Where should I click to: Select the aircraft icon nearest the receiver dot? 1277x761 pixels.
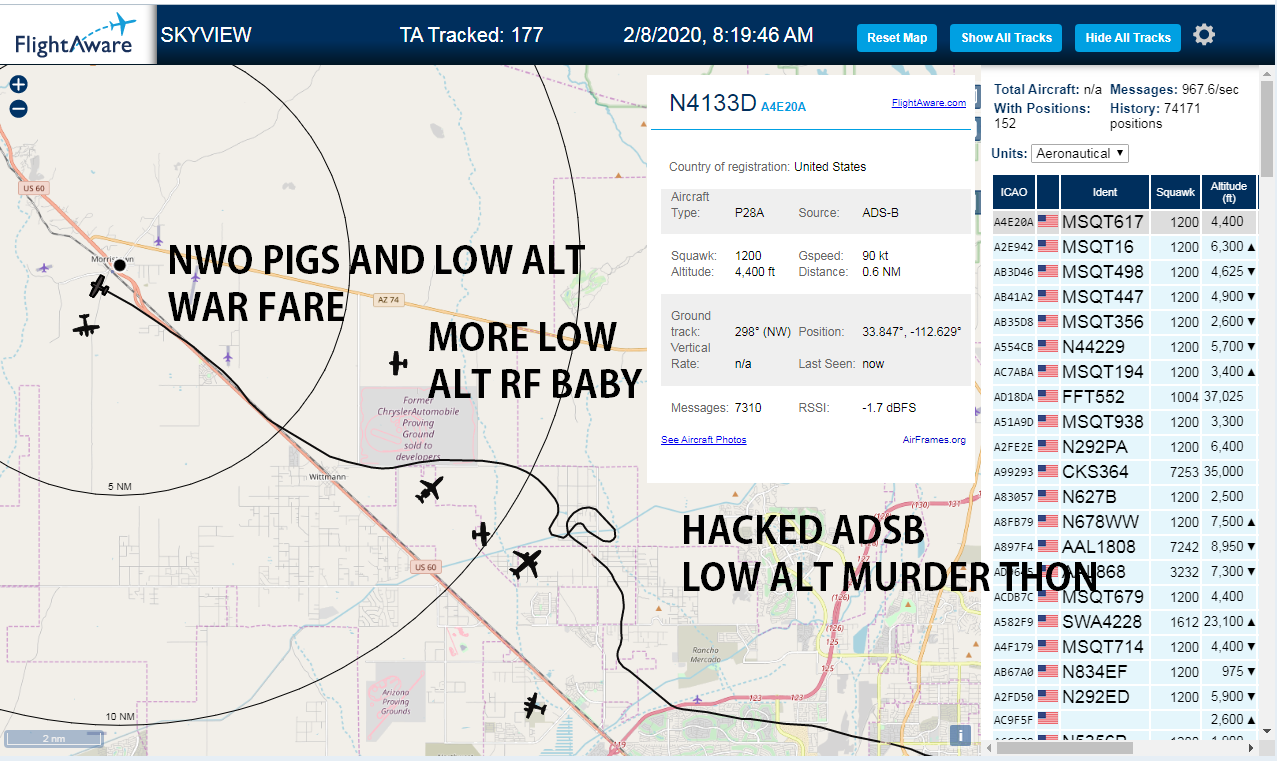(x=98, y=288)
